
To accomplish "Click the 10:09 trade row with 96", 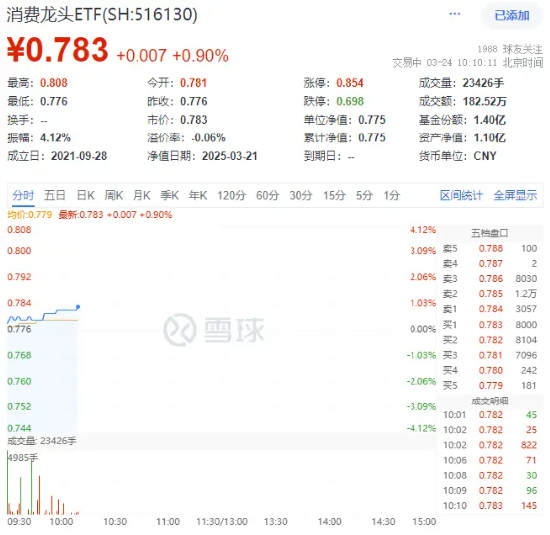I will point(490,490).
